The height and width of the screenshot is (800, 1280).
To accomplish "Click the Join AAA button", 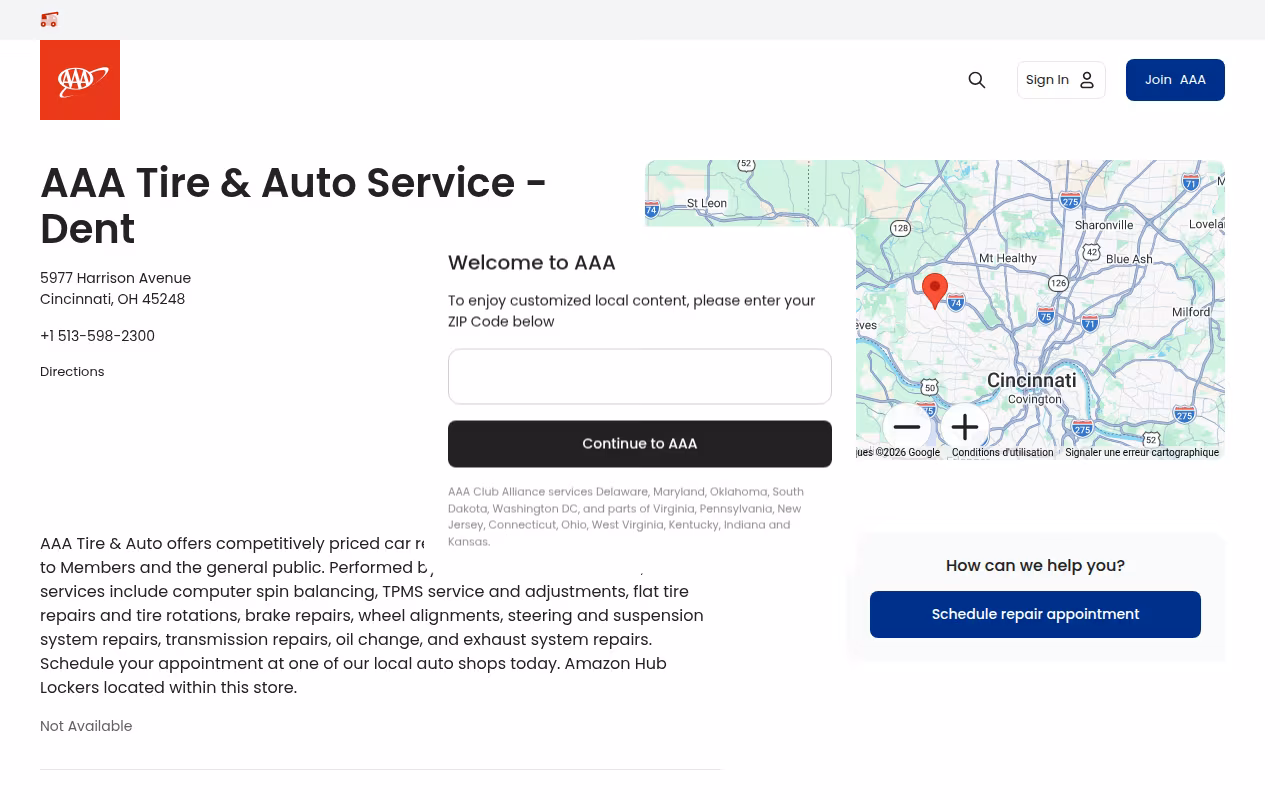I will (x=1175, y=80).
